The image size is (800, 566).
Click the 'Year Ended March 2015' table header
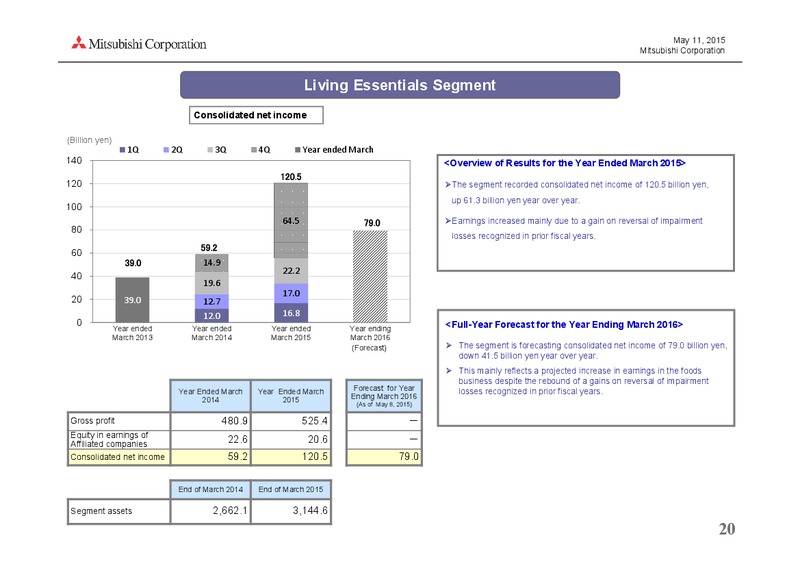pyautogui.click(x=291, y=396)
